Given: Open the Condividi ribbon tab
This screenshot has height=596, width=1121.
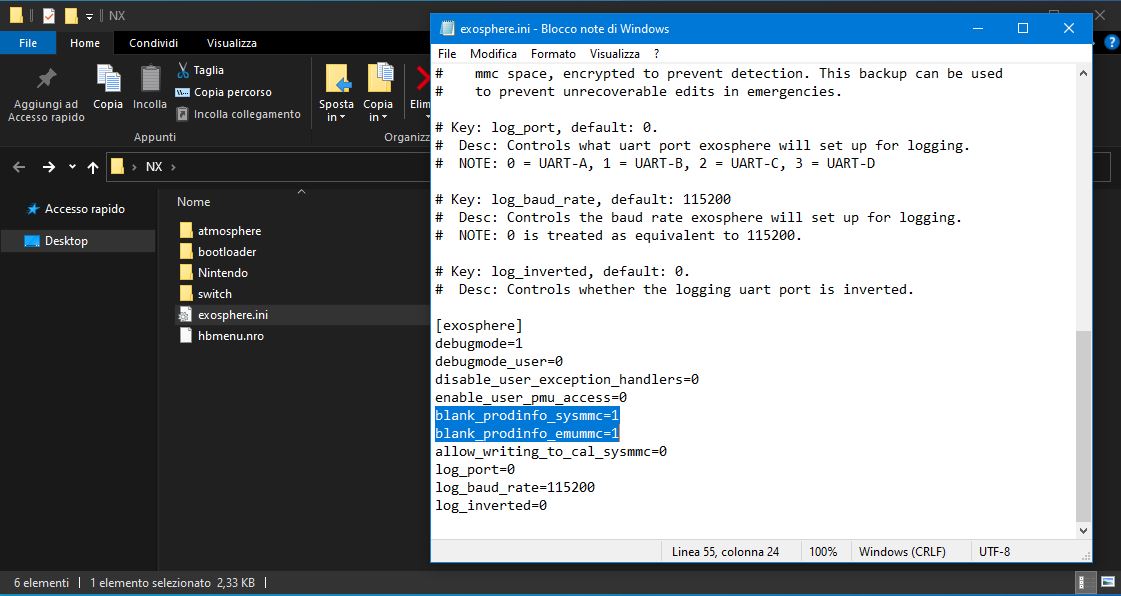Looking at the screenshot, I should coord(153,43).
